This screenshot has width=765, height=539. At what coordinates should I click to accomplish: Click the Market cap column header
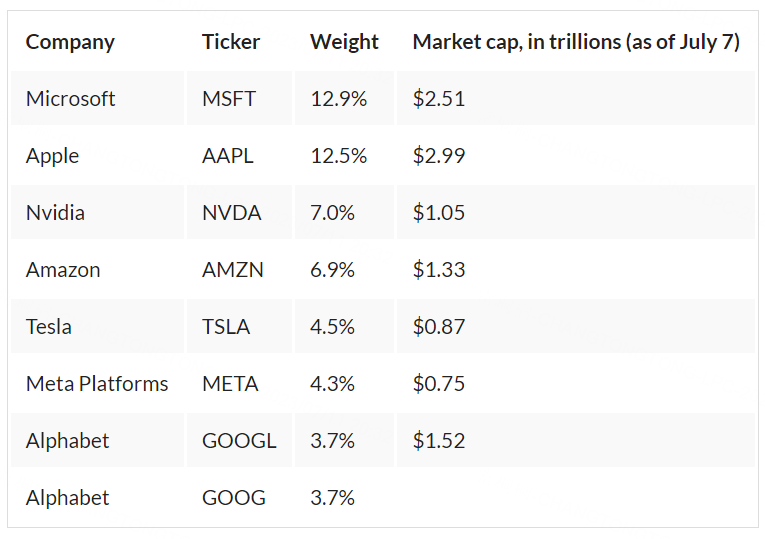coord(575,42)
